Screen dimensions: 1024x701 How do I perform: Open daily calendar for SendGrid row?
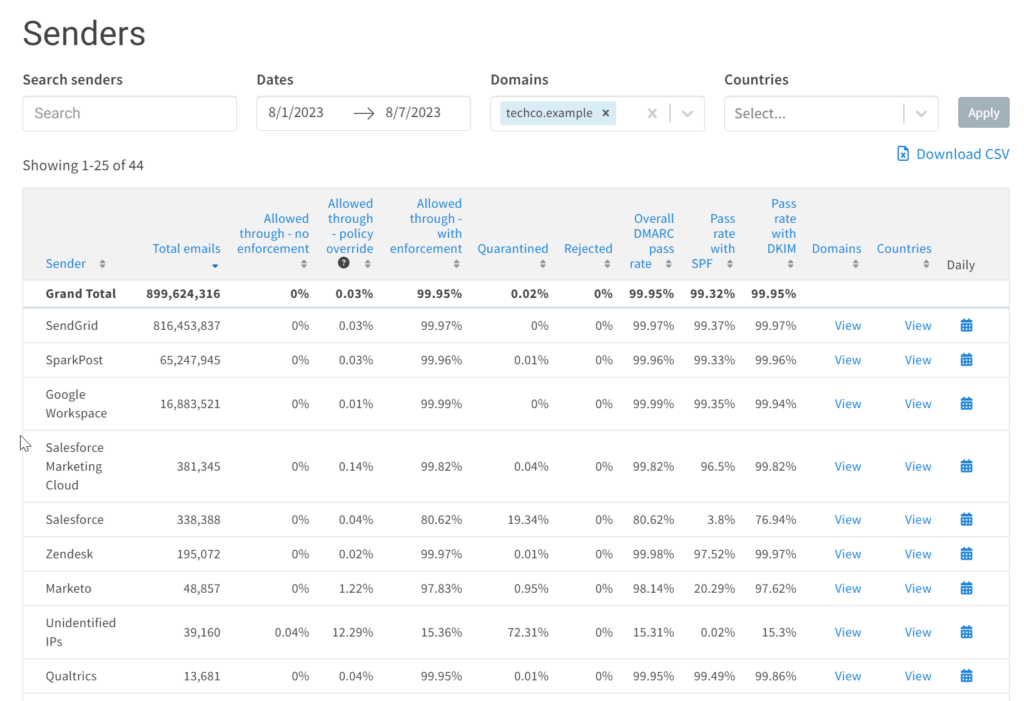point(967,325)
